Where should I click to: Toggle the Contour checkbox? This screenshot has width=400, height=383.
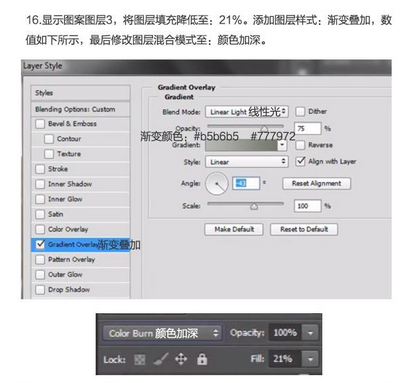[49, 139]
